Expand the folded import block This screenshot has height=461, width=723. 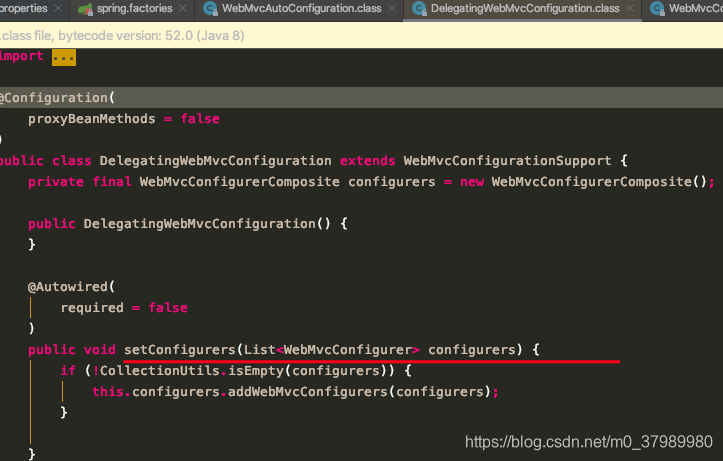[x=64, y=57]
